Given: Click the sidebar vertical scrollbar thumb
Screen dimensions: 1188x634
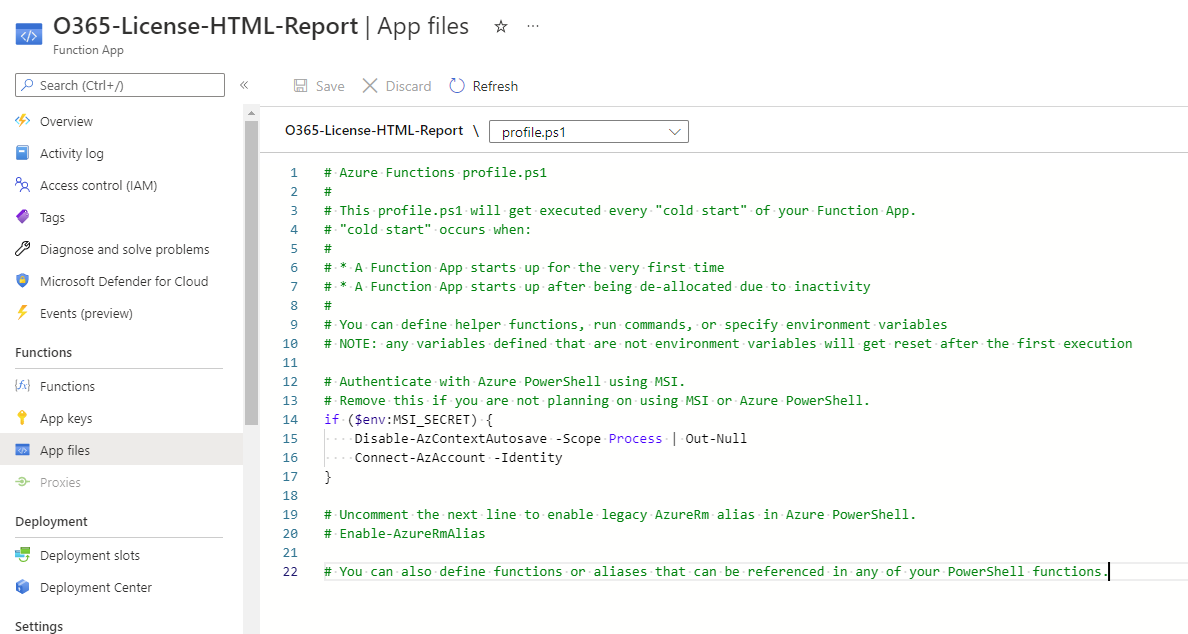Looking at the screenshot, I should click(x=251, y=273).
